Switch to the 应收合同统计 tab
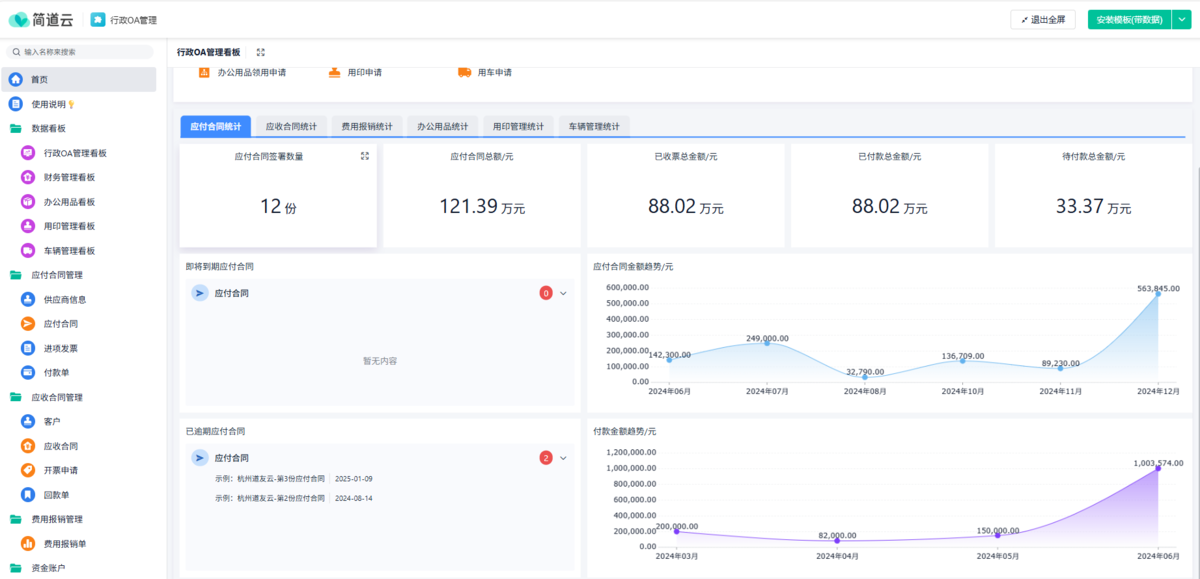The width and height of the screenshot is (1200, 579). pyautogui.click(x=289, y=127)
